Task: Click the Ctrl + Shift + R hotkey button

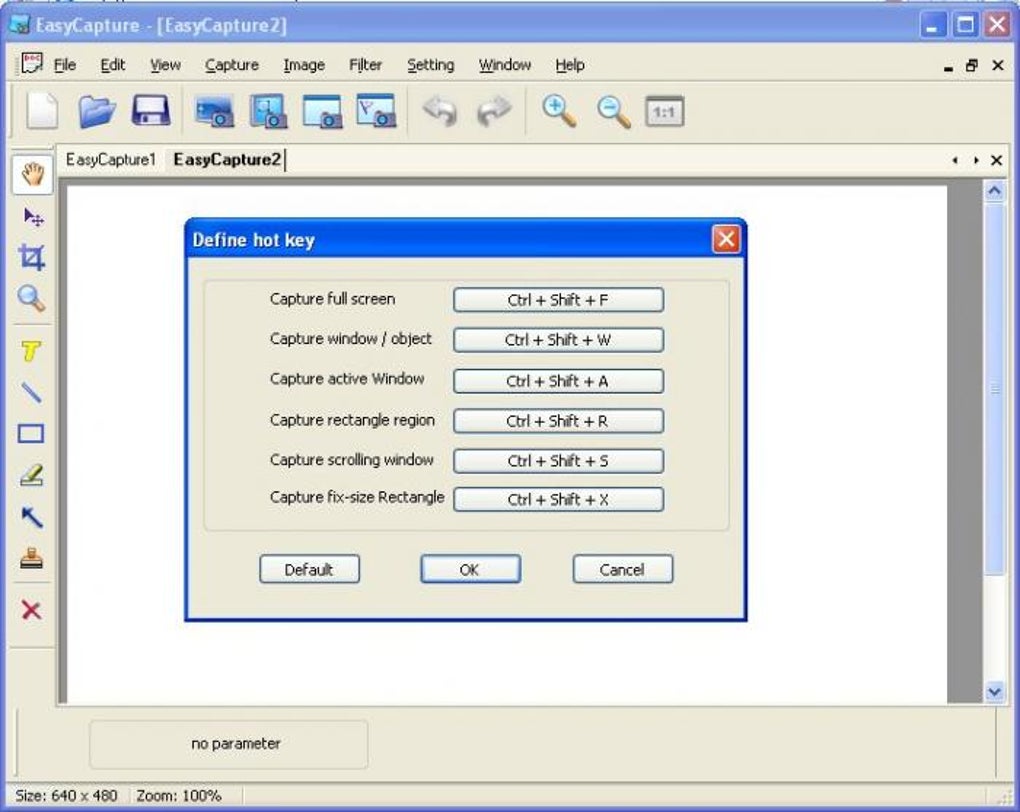Action: coord(558,421)
